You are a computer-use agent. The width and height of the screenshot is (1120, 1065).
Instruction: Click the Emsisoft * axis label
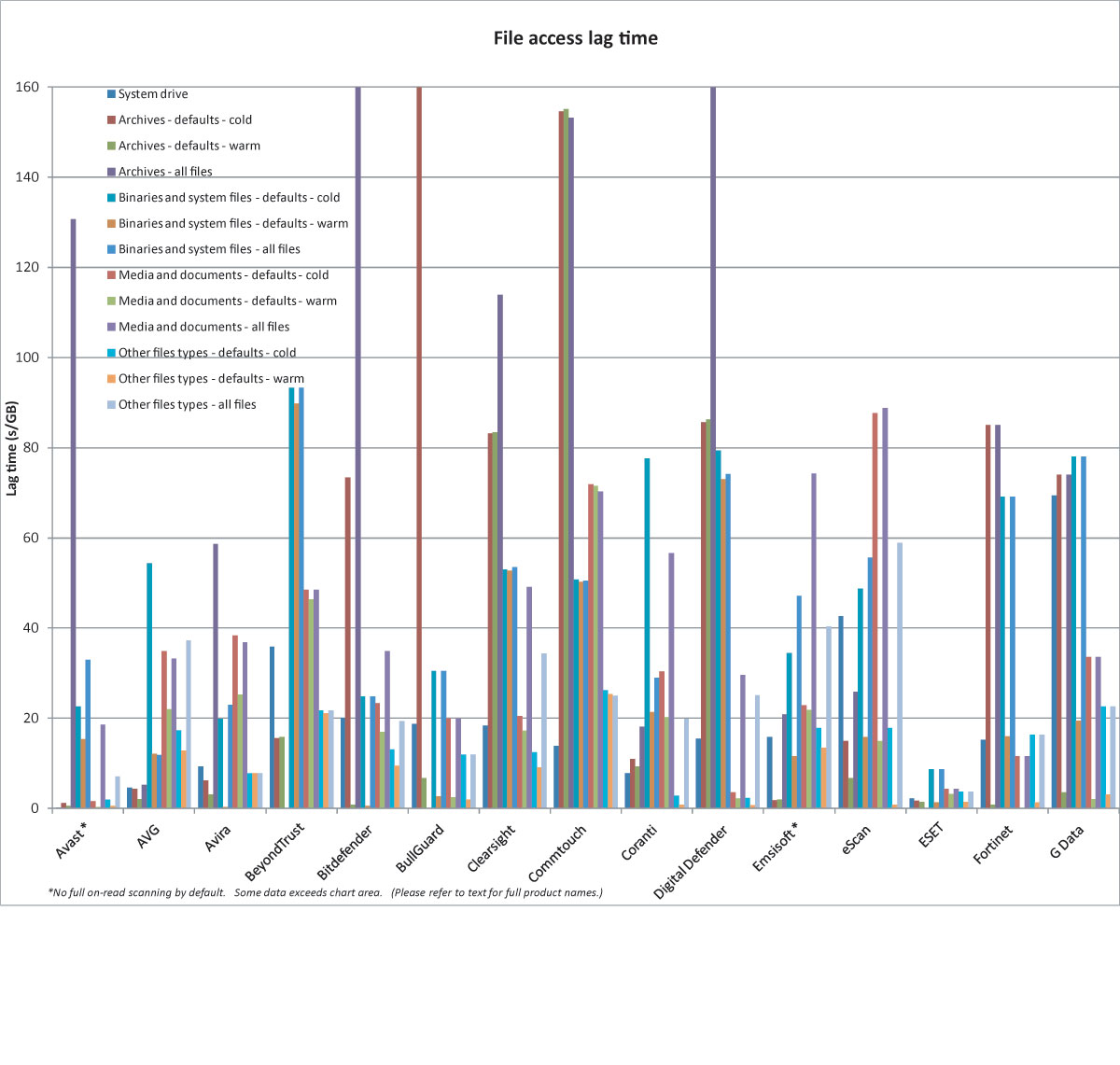pyautogui.click(x=776, y=847)
